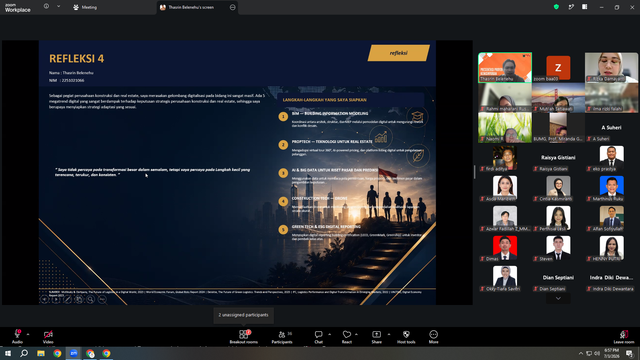Image resolution: width=640 pixels, height=360 pixels.
Task: Select Mutiah Setiawati's video tile
Action: pos(558,98)
